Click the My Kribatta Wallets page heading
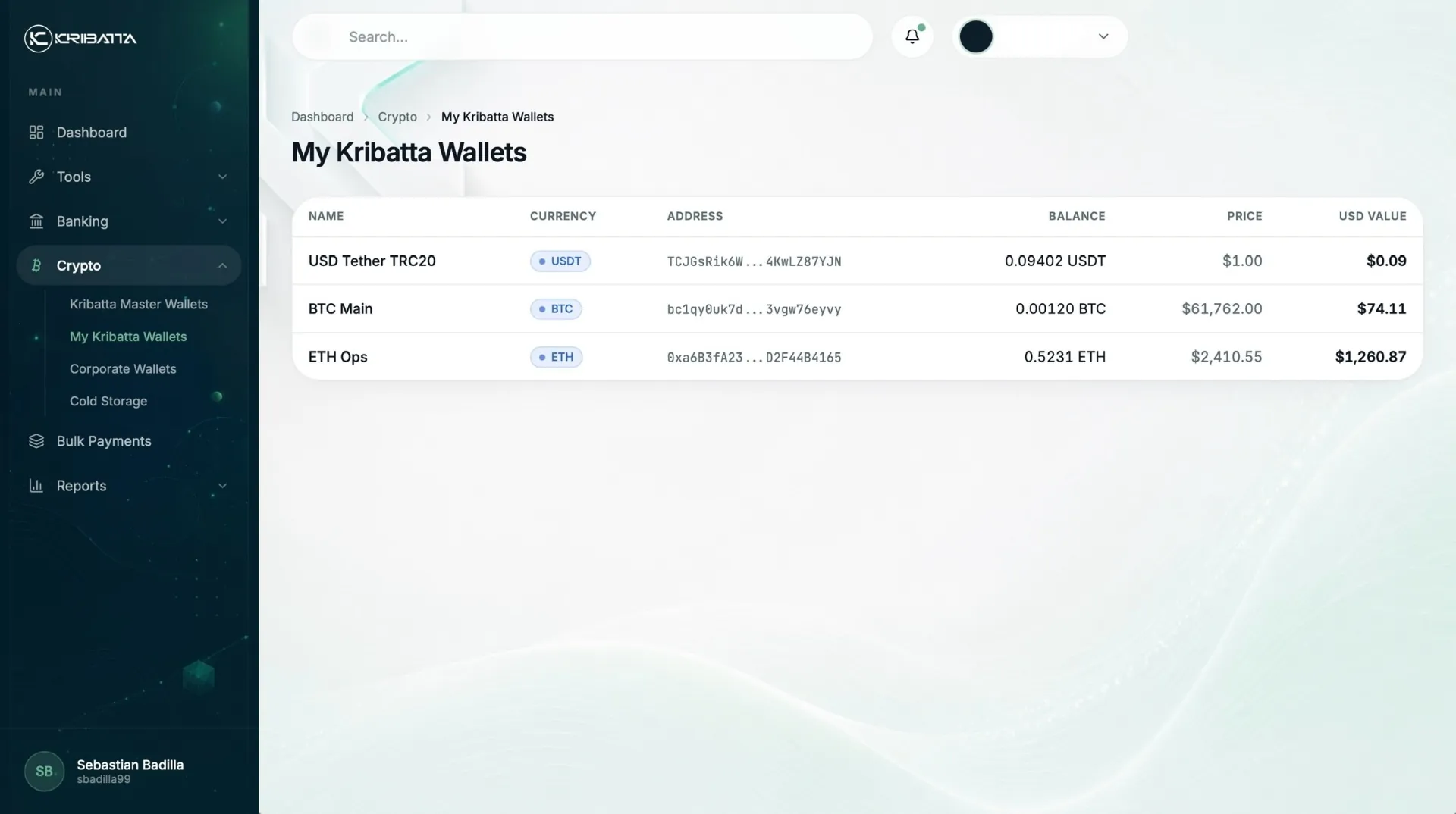Screen dimensions: 1456x814 409,152
